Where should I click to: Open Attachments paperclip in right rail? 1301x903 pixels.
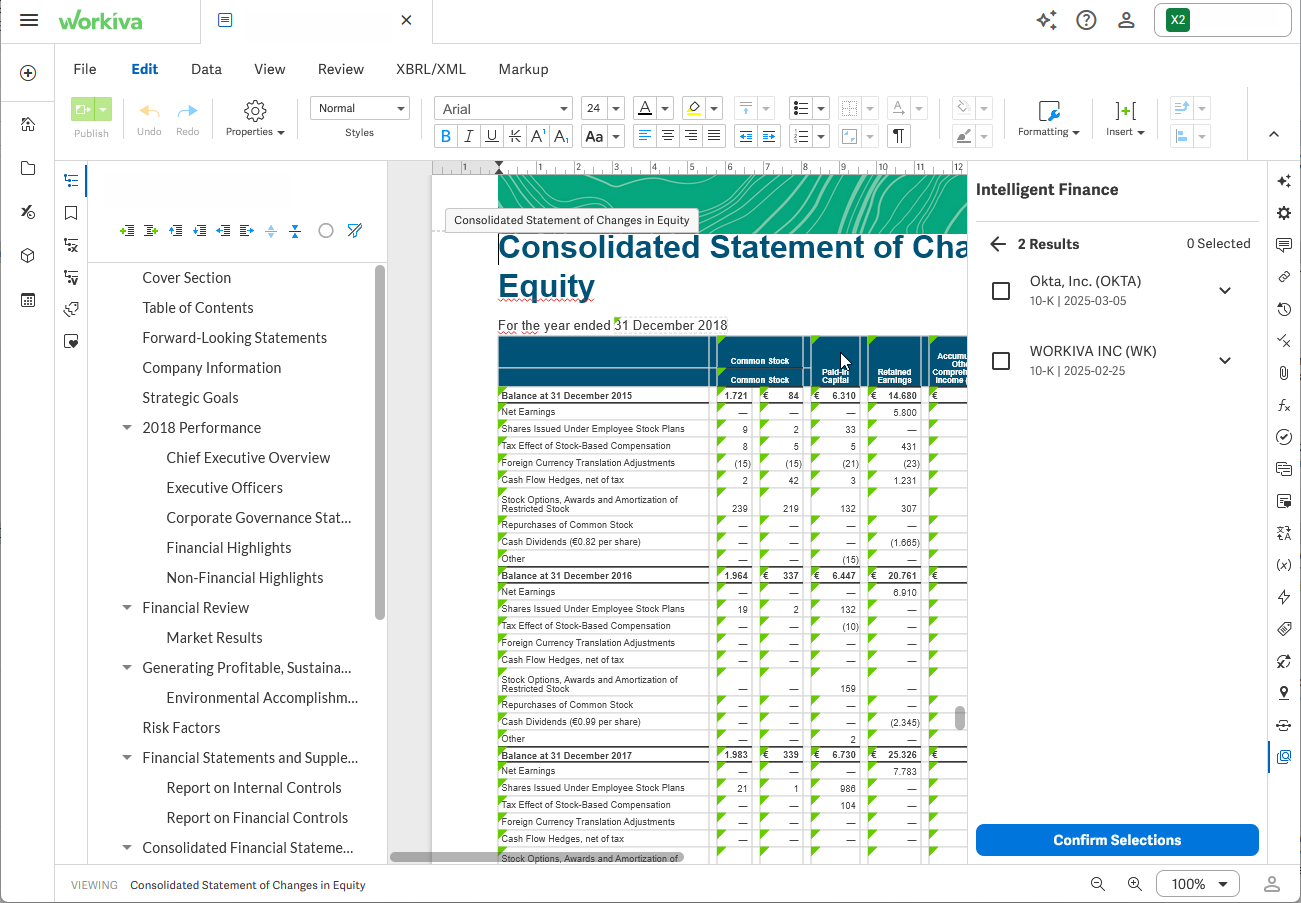click(1284, 373)
